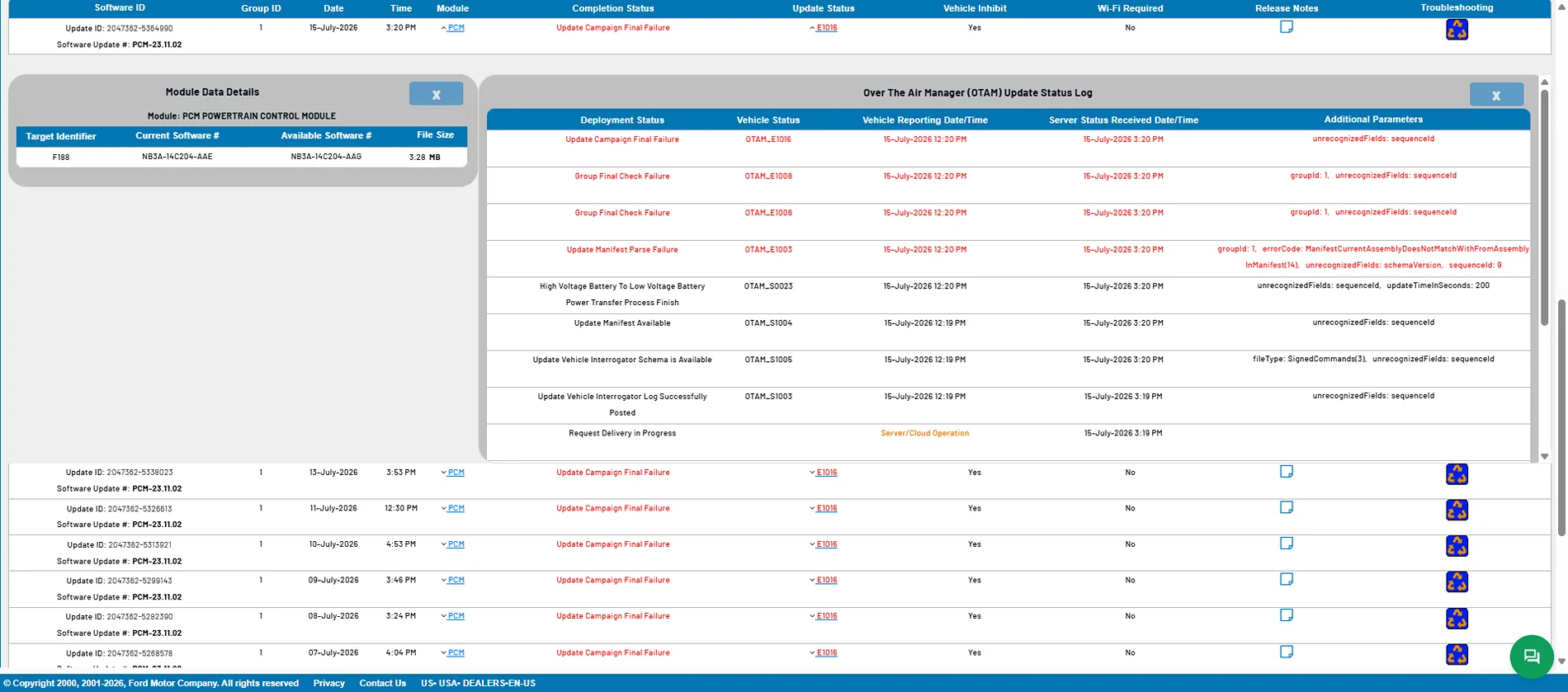Image resolution: width=1568 pixels, height=692 pixels.
Task: Close the Module Data Details panel
Action: [436, 94]
